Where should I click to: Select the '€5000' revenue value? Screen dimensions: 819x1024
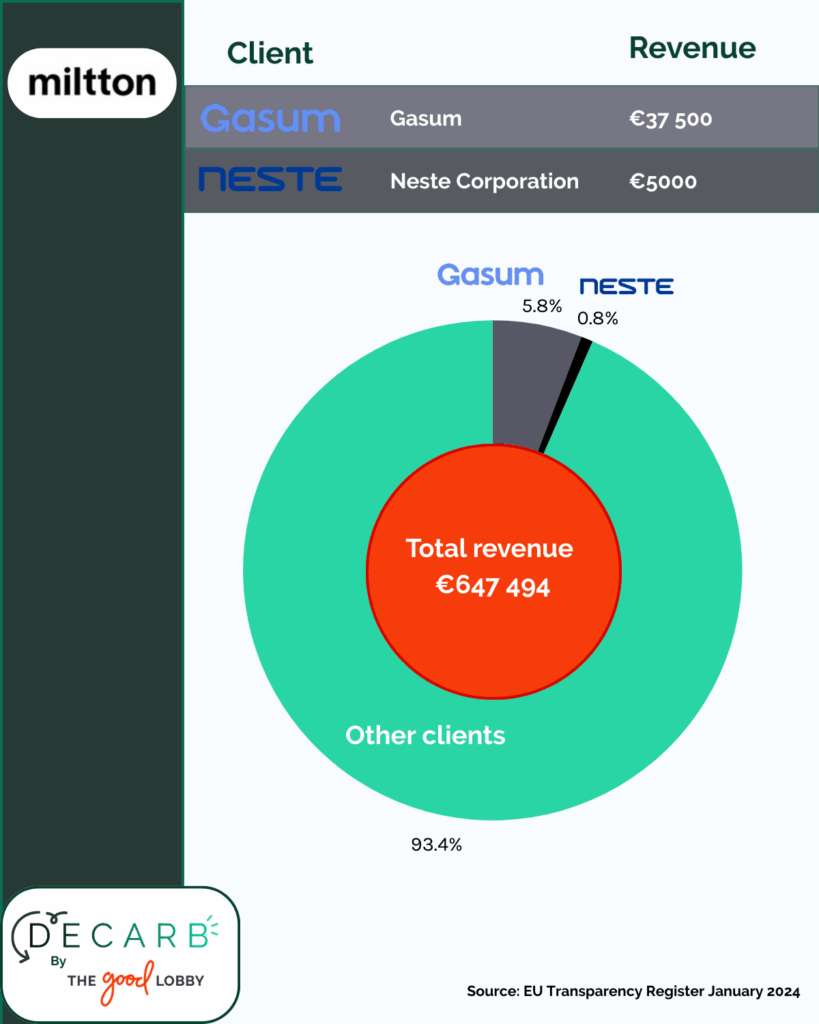pyautogui.click(x=663, y=181)
